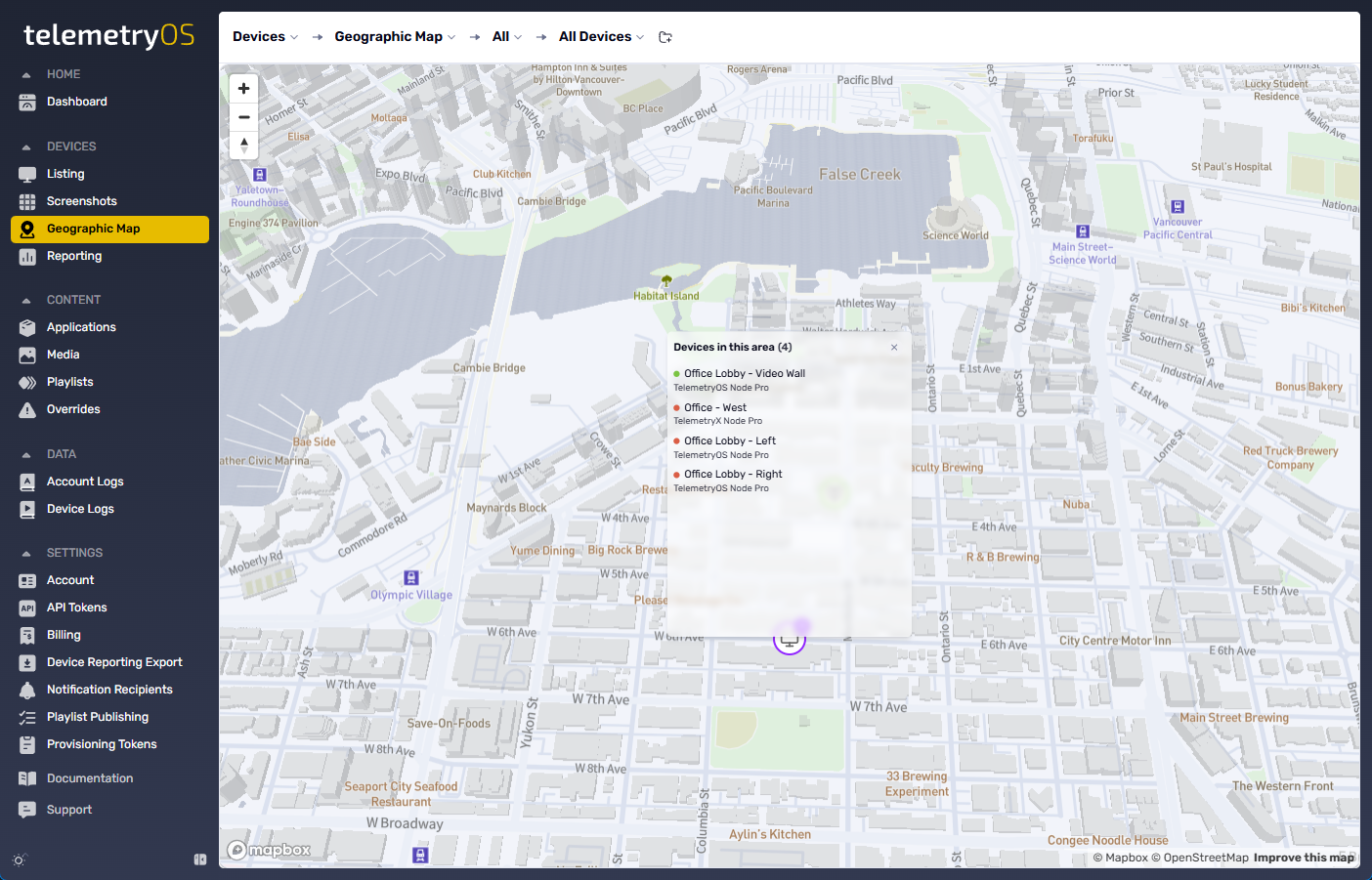Click the Media image icon
1372x880 pixels.
pos(27,355)
